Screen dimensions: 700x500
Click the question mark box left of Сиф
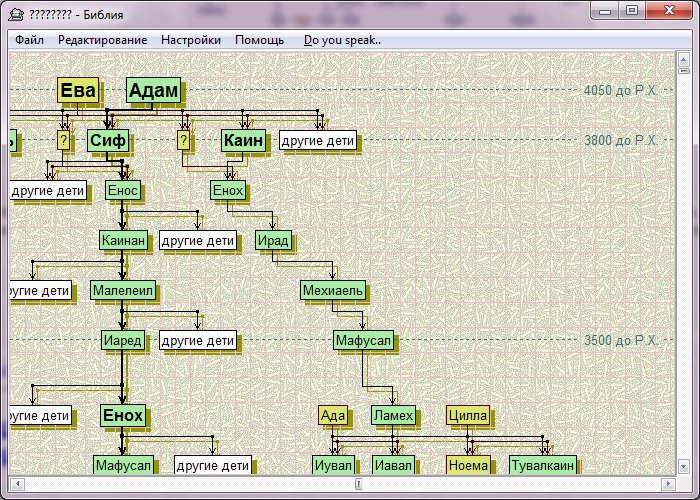[63, 141]
